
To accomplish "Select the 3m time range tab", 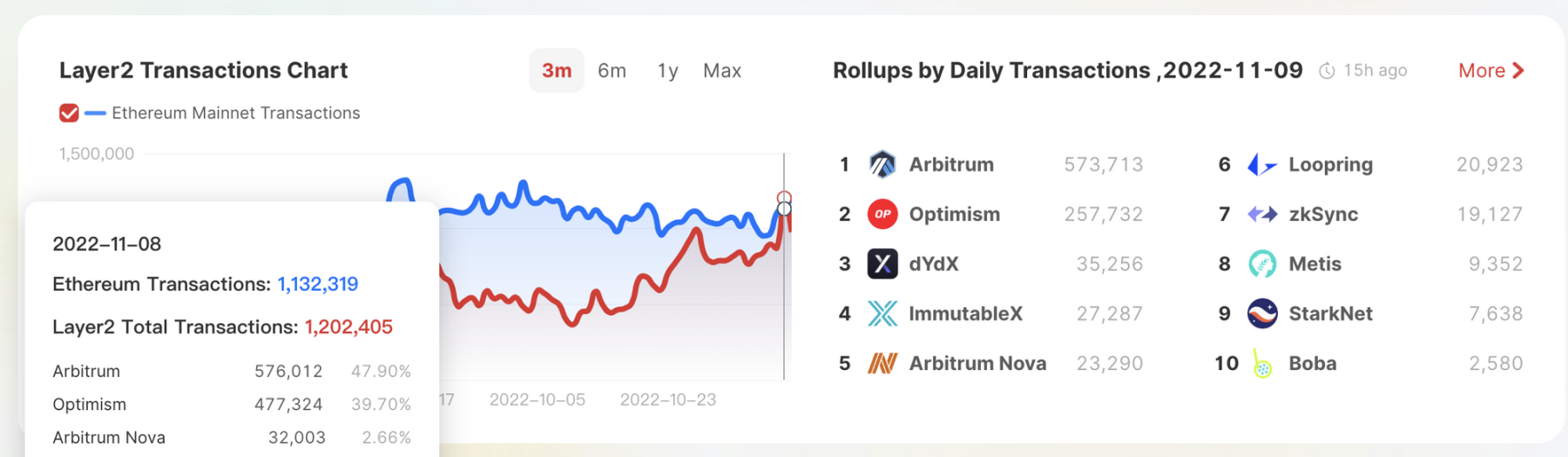I will point(557,71).
